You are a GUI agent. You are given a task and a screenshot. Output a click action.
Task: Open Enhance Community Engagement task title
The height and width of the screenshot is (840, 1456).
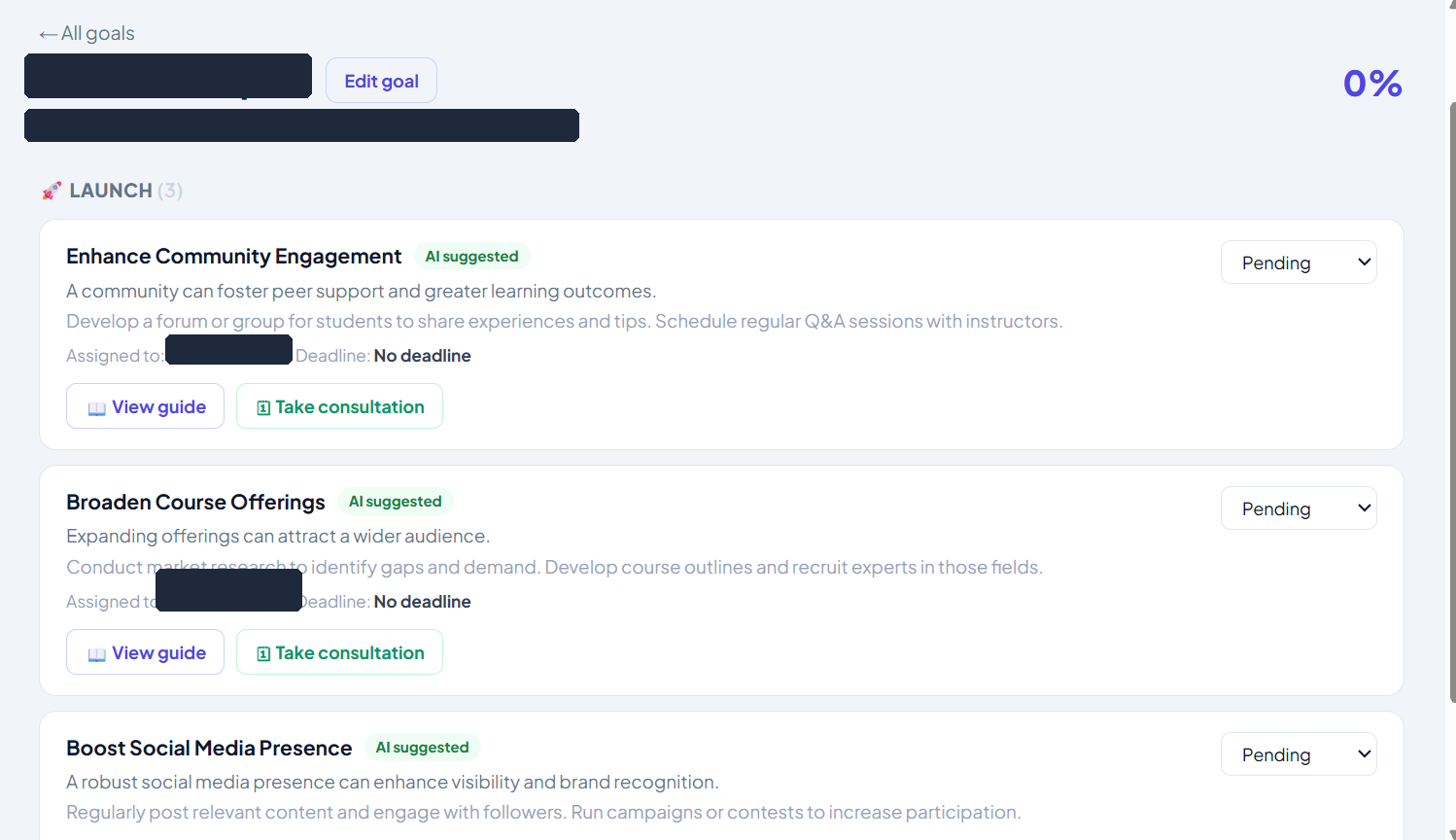click(233, 256)
